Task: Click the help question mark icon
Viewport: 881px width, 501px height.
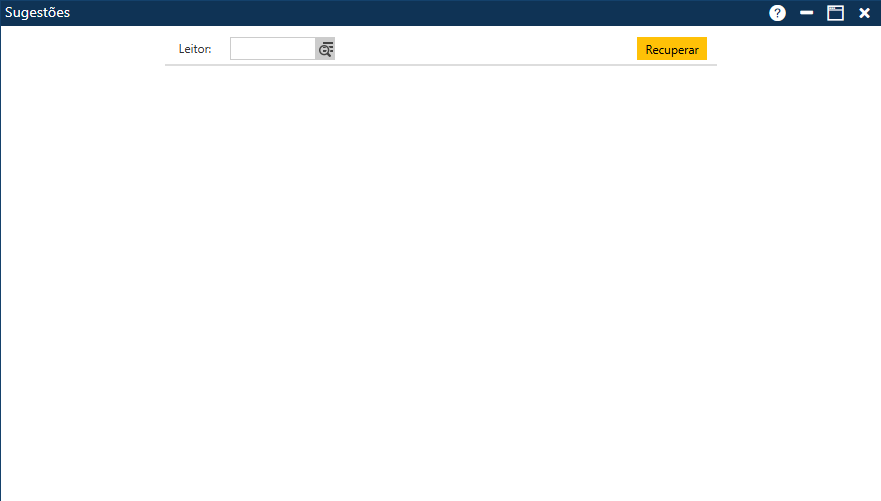Action: pyautogui.click(x=777, y=13)
